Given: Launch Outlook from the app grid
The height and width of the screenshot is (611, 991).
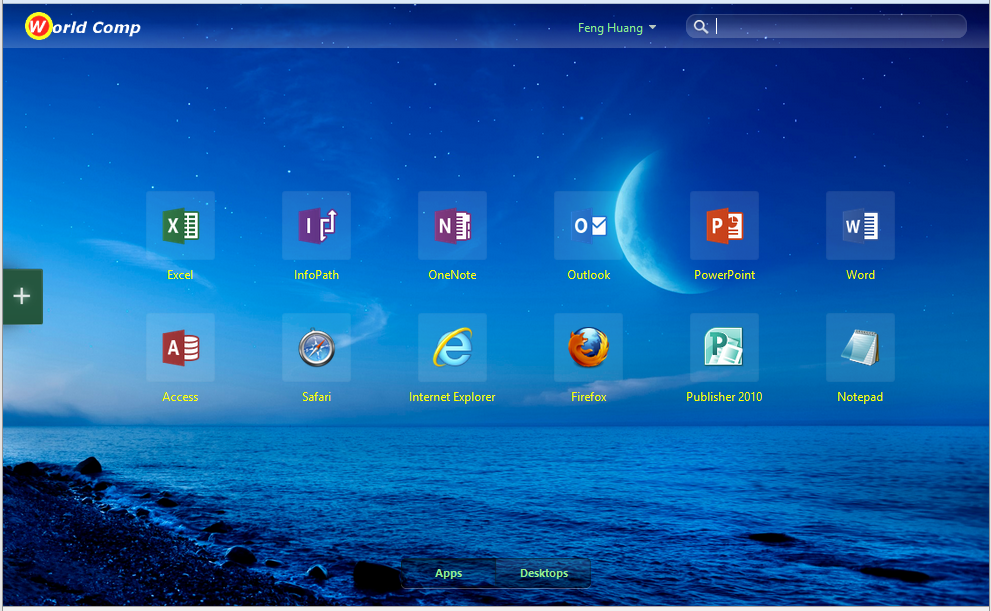Looking at the screenshot, I should point(588,226).
